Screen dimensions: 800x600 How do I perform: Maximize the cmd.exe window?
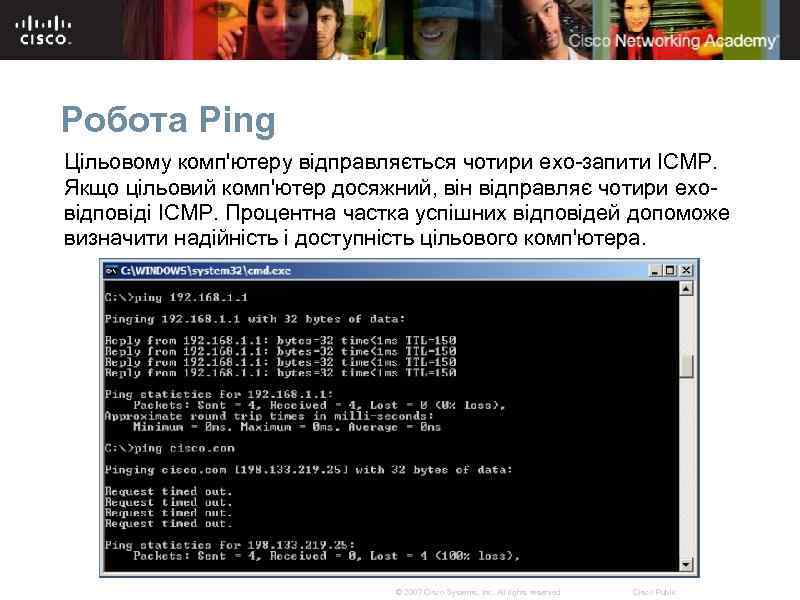coord(669,268)
